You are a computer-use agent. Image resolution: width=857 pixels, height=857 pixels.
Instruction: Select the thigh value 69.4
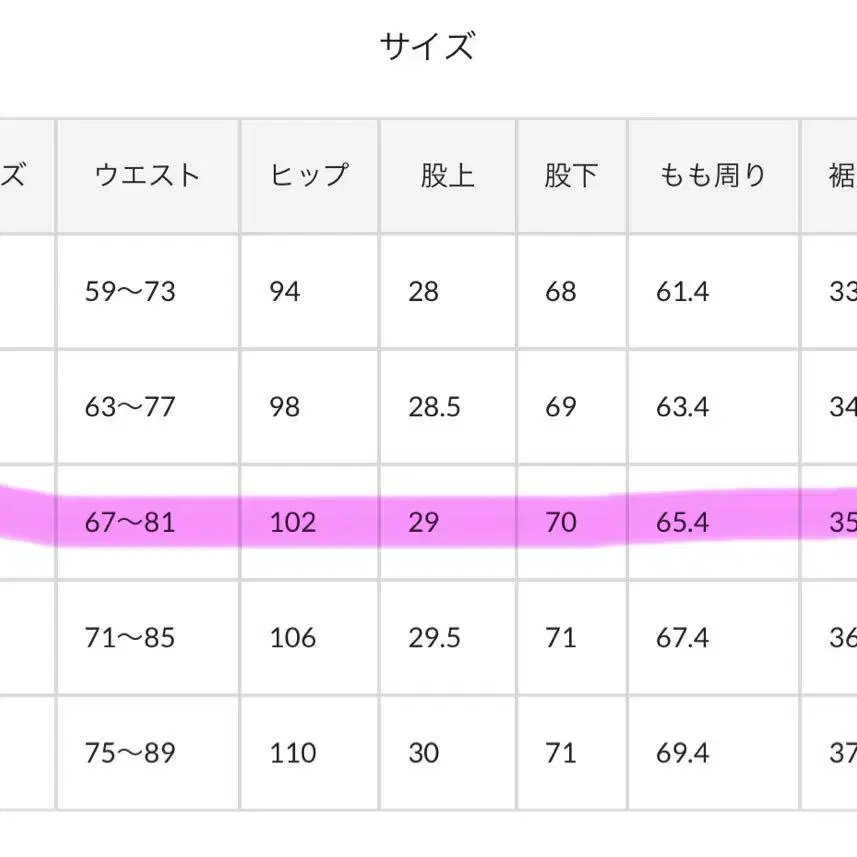683,752
